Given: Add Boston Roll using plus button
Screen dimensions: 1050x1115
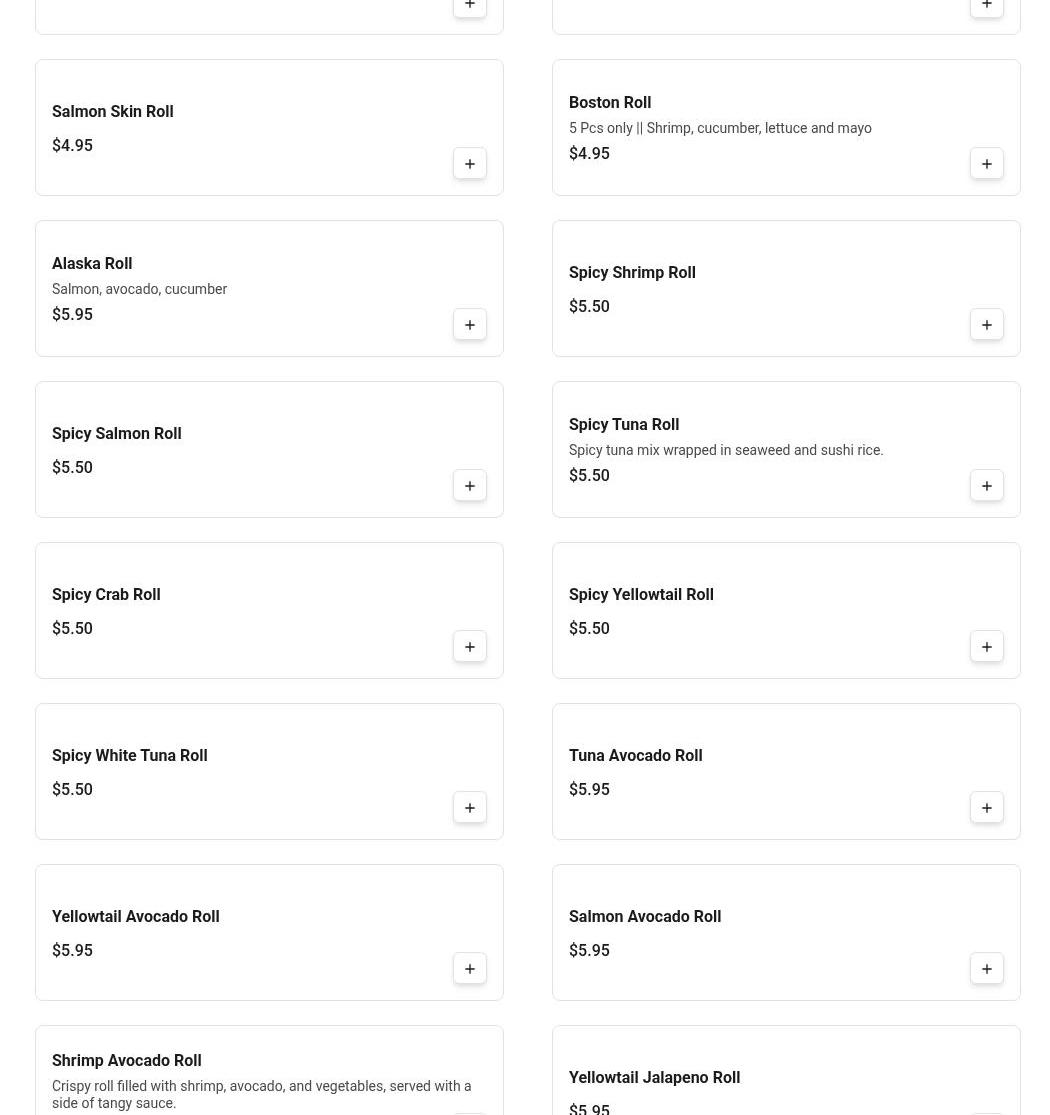Looking at the screenshot, I should 987,164.
